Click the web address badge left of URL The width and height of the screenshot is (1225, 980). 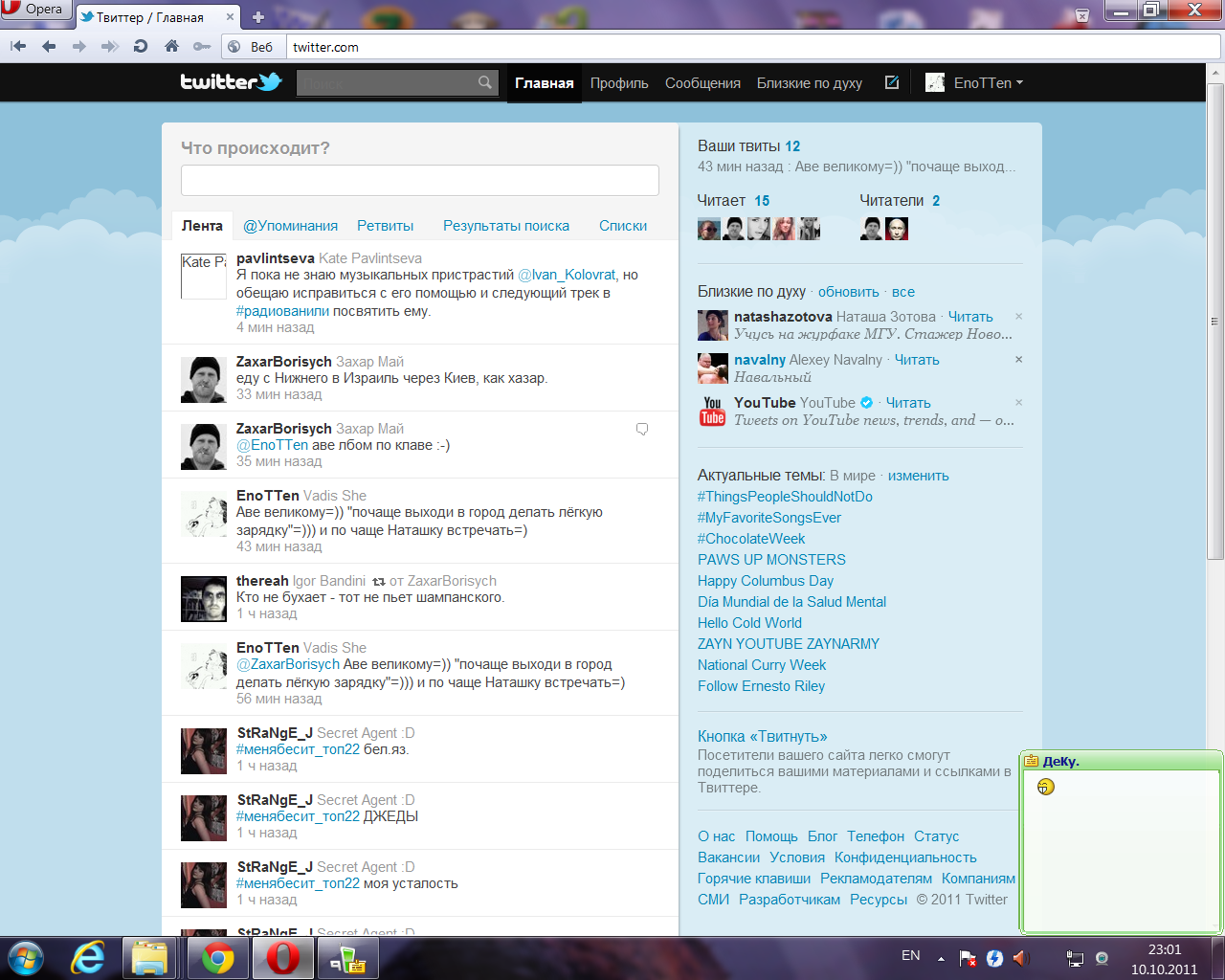tap(253, 46)
